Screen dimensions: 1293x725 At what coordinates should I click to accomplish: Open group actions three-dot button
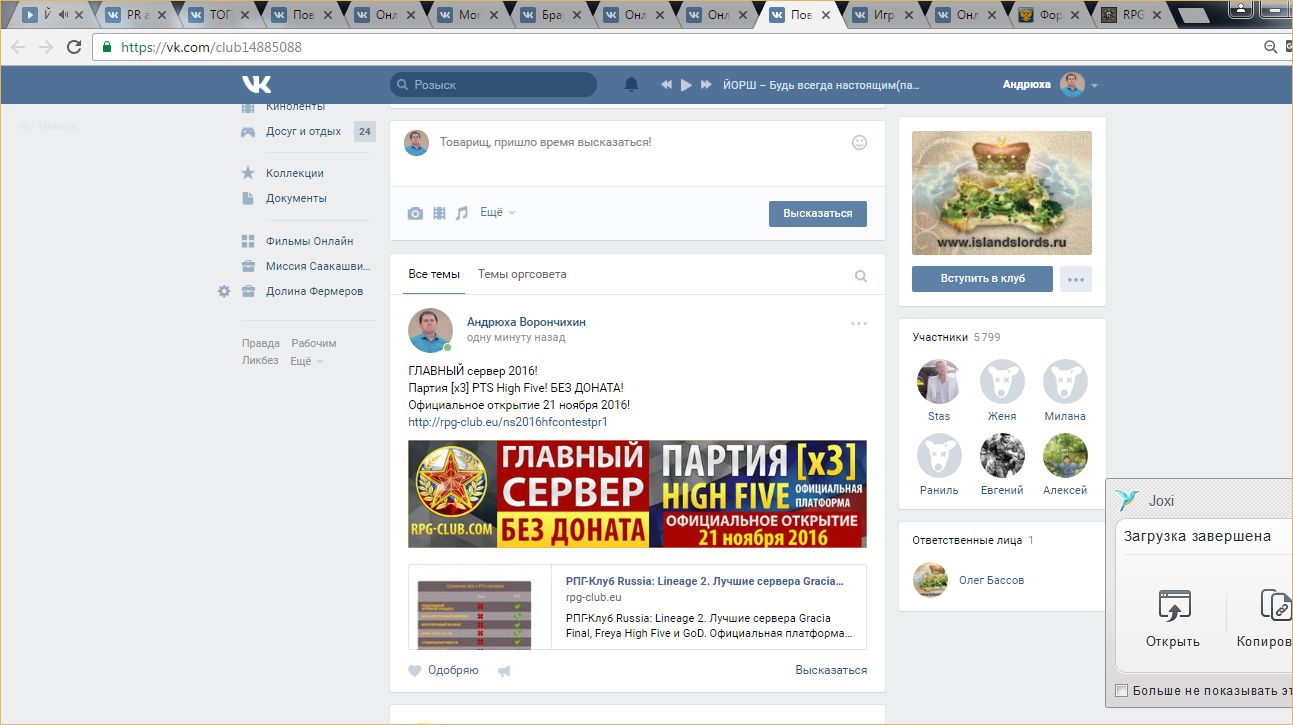1076,279
